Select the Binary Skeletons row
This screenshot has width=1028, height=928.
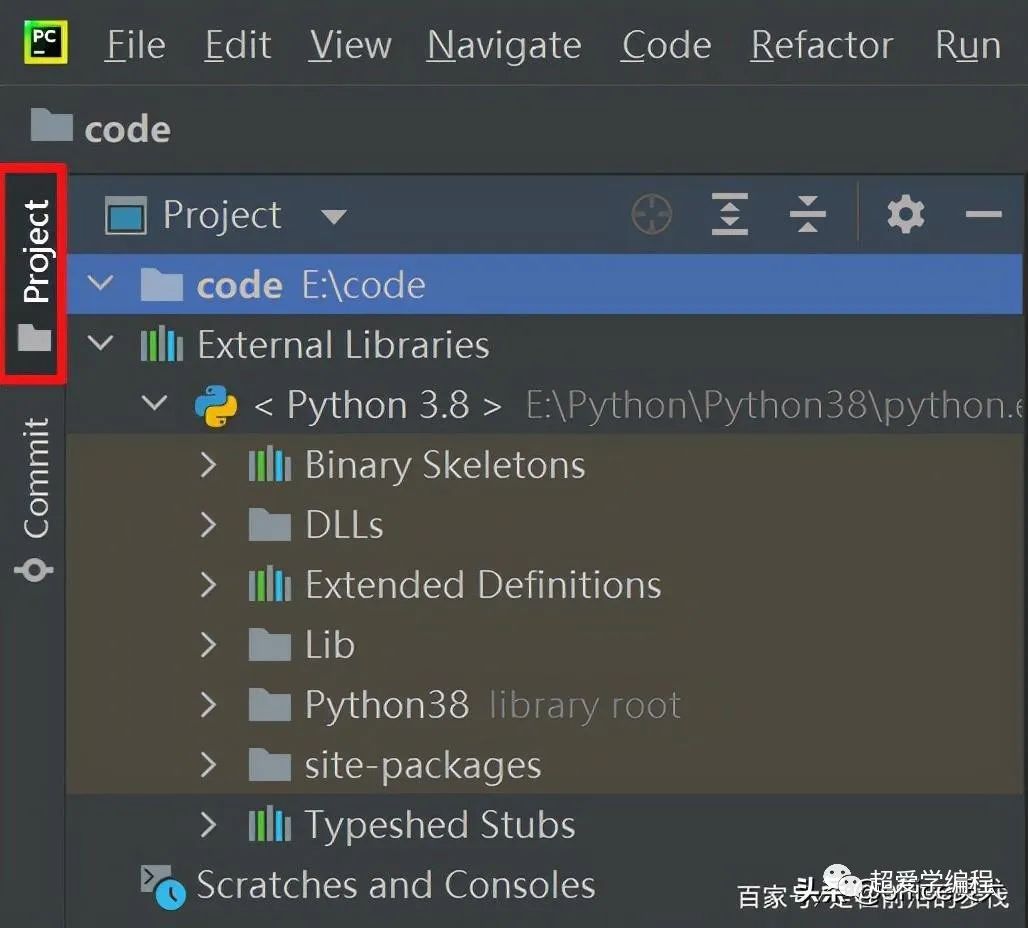[544, 464]
